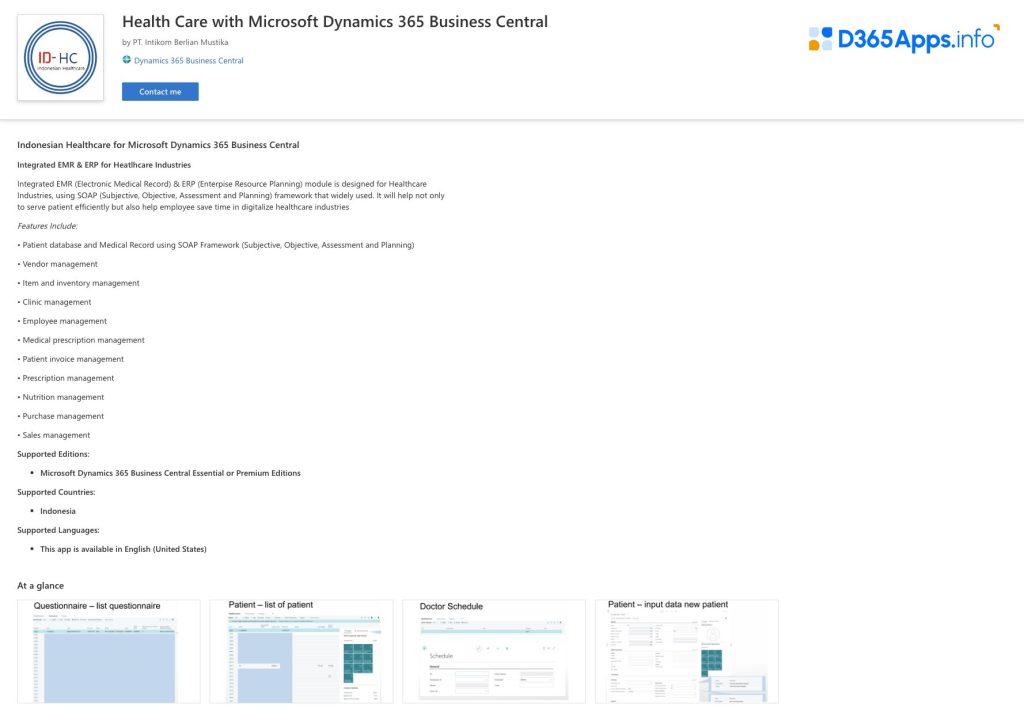Click the Employee management bullet
The image size is (1024, 712).
62,321
